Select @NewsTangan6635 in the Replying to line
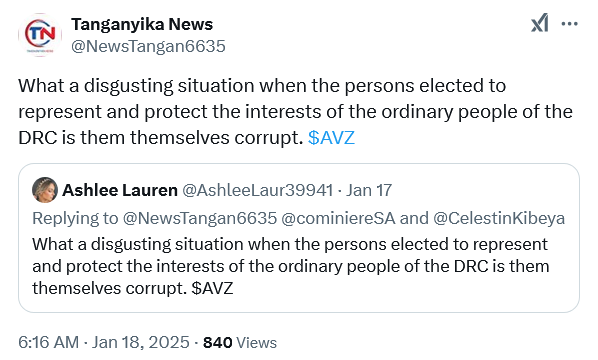Image resolution: width=598 pixels, height=360 pixels. click(x=199, y=218)
